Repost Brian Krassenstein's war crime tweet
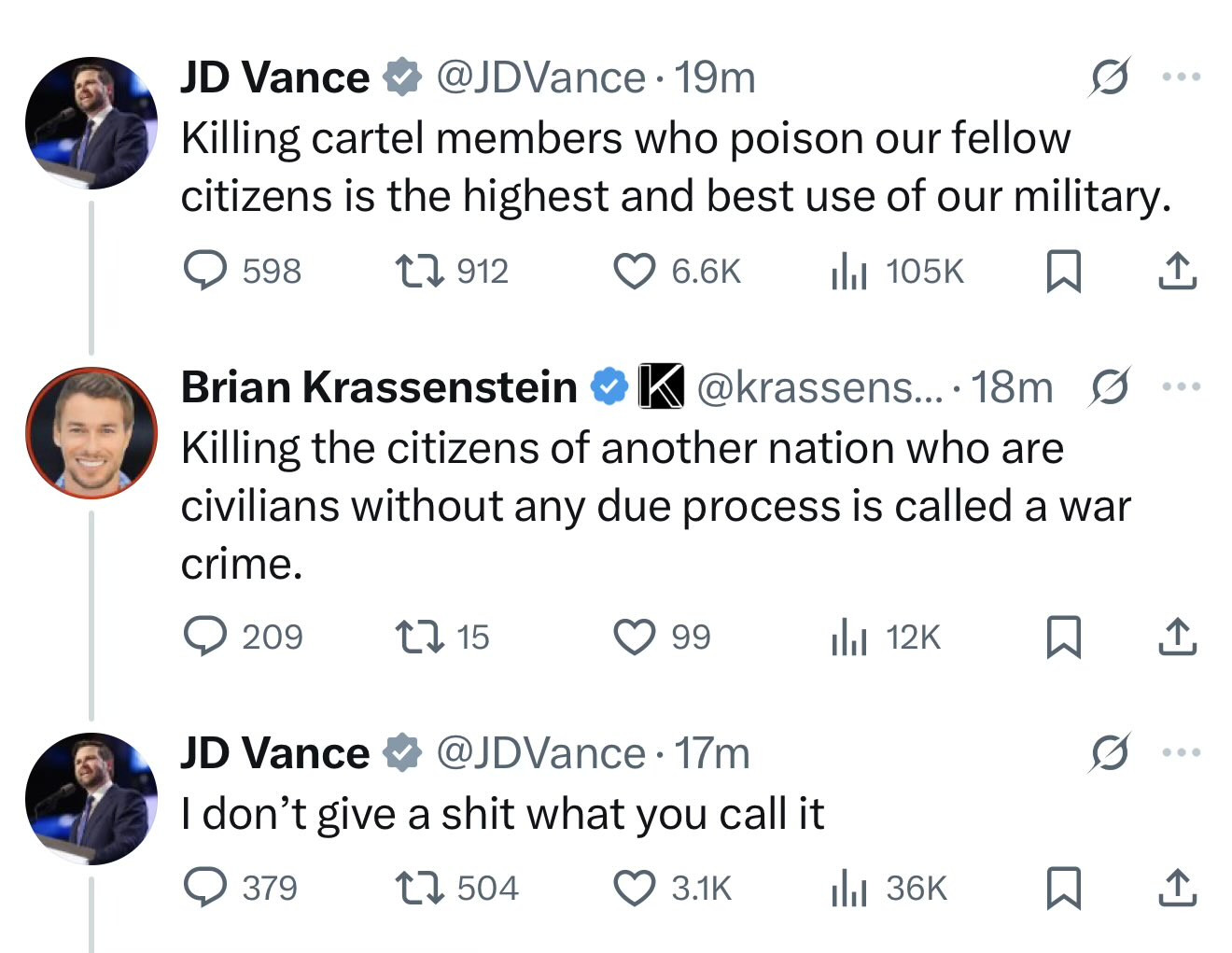The height and width of the screenshot is (953, 1232). 419,637
